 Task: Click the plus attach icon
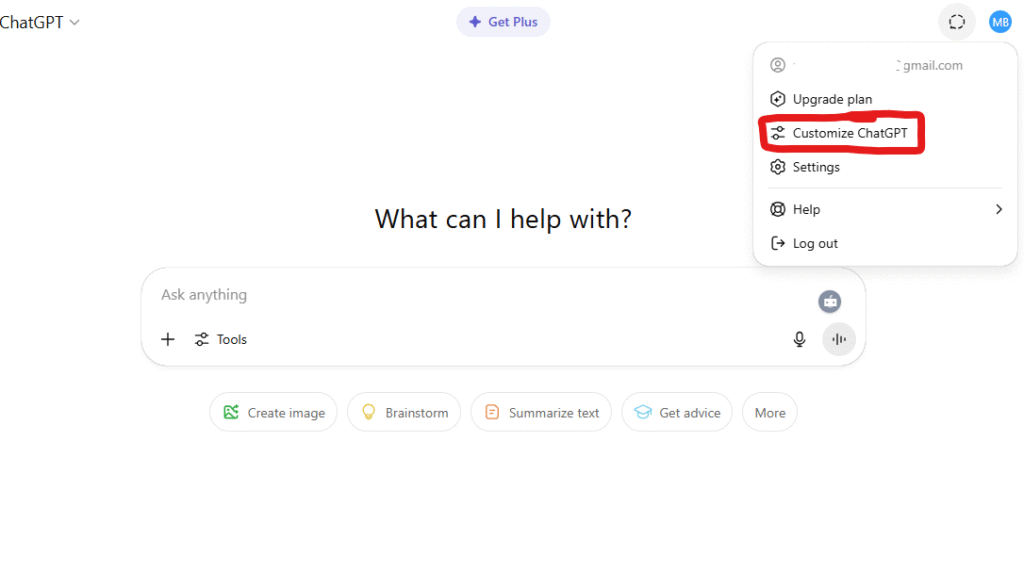pos(168,340)
